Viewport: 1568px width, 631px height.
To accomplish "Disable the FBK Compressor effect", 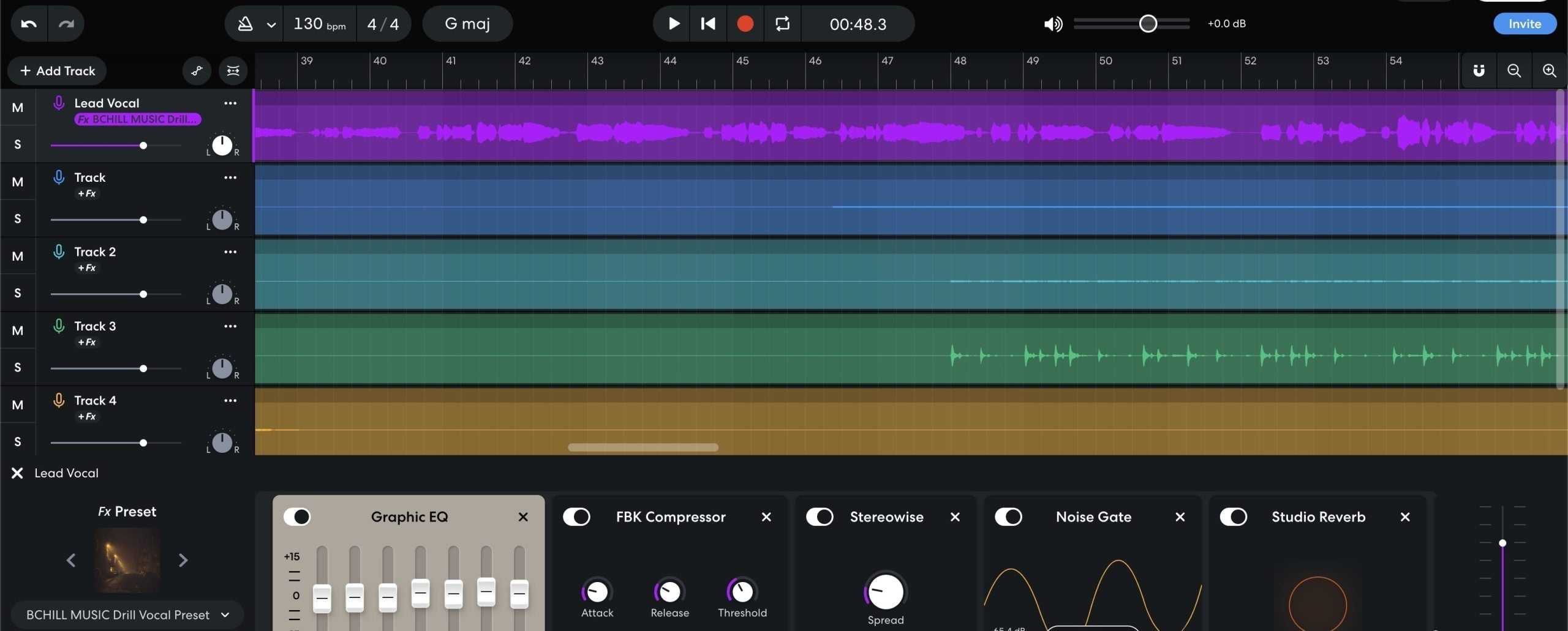I will coord(576,517).
